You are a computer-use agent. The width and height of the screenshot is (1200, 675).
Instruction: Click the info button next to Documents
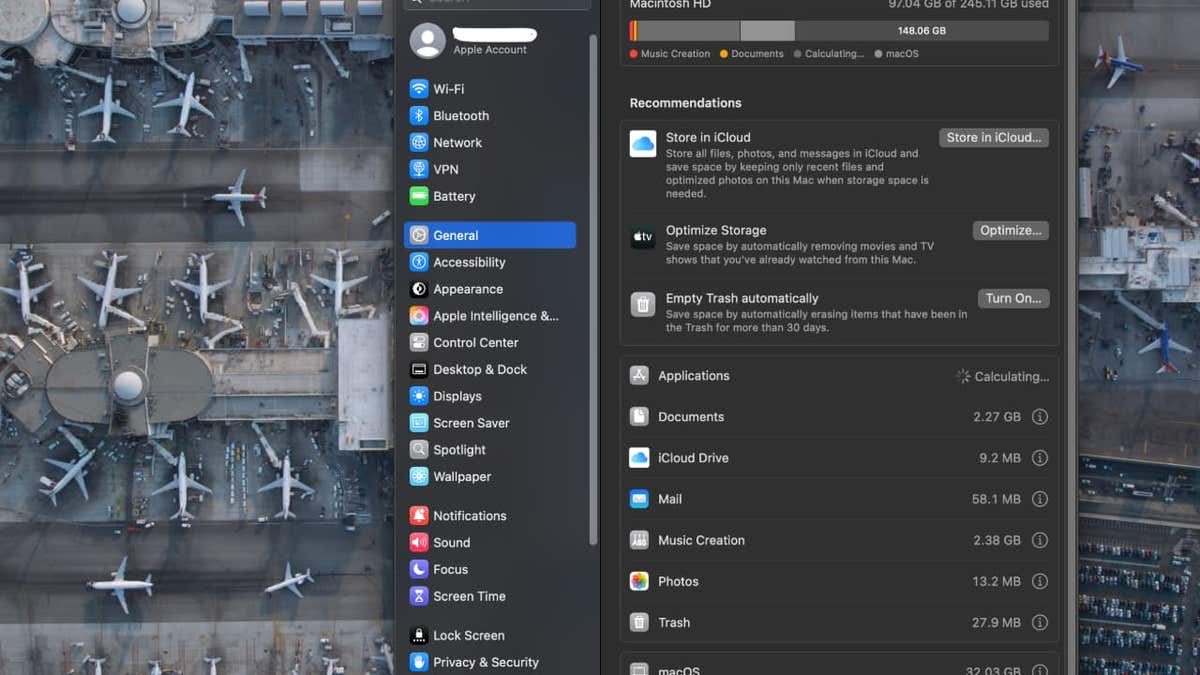tap(1039, 417)
